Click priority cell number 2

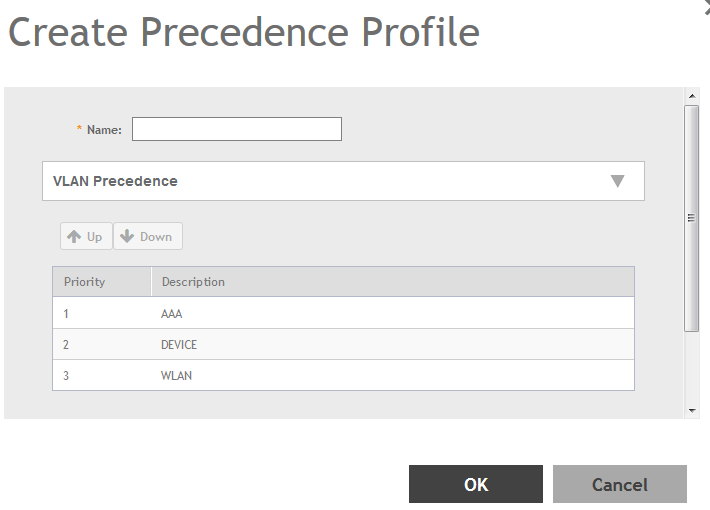pos(67,345)
